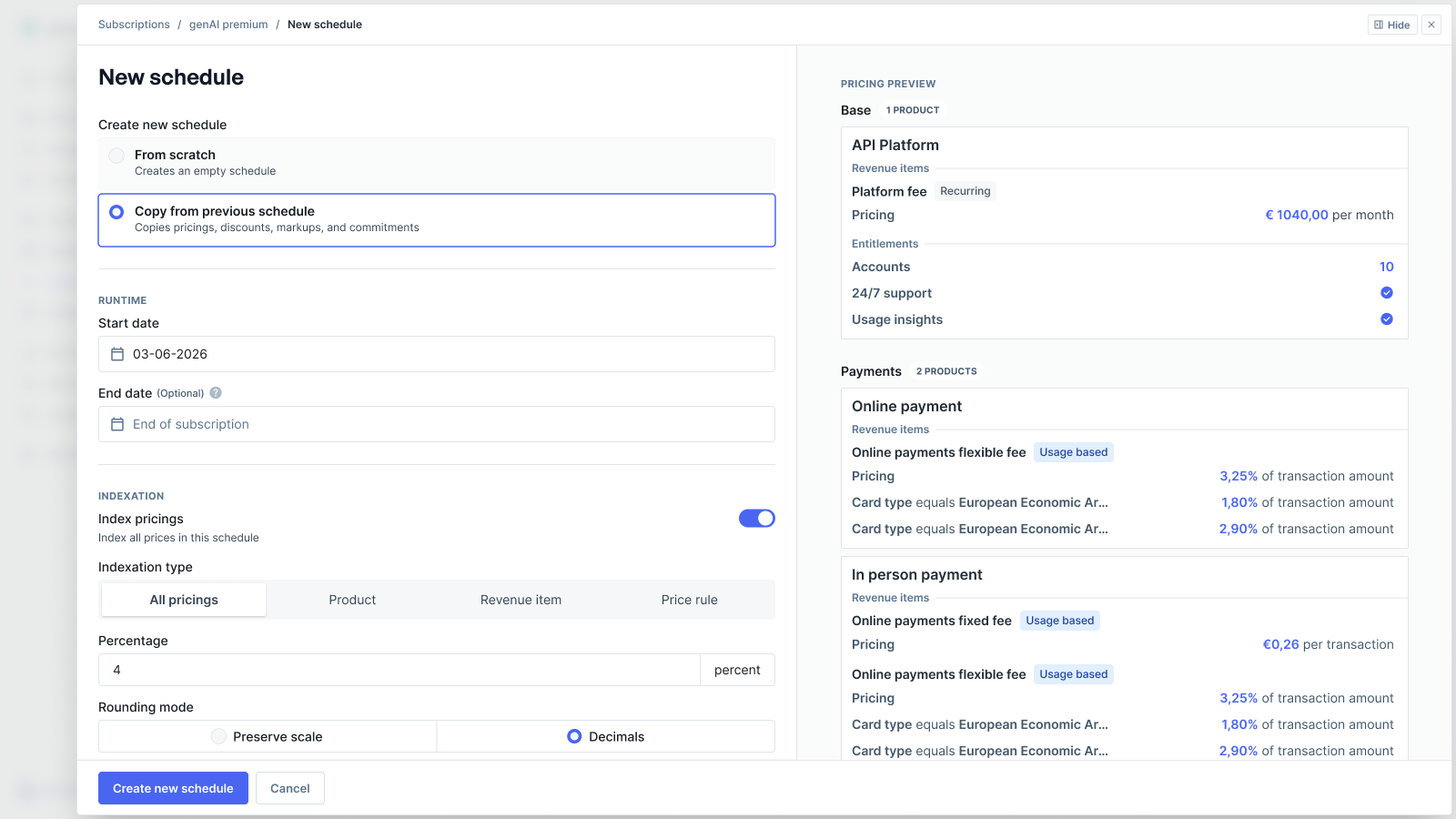The height and width of the screenshot is (819, 1456).
Task: Close the New schedule dialog
Action: pos(1431,25)
